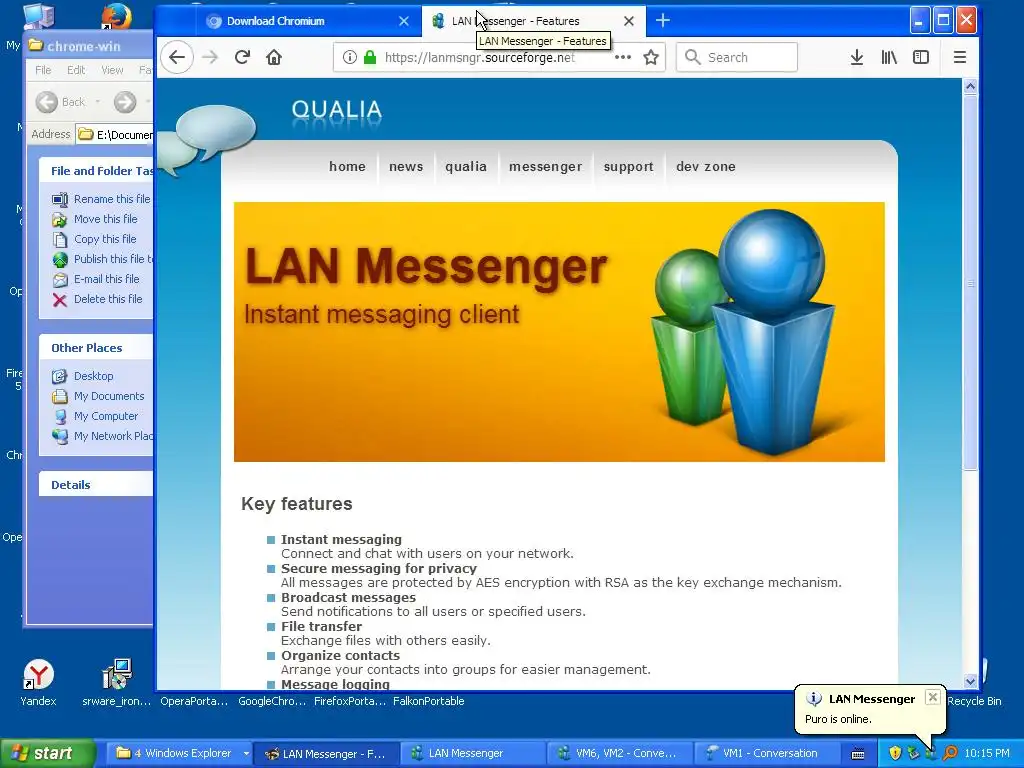Click Copy this file task

click(x=104, y=239)
